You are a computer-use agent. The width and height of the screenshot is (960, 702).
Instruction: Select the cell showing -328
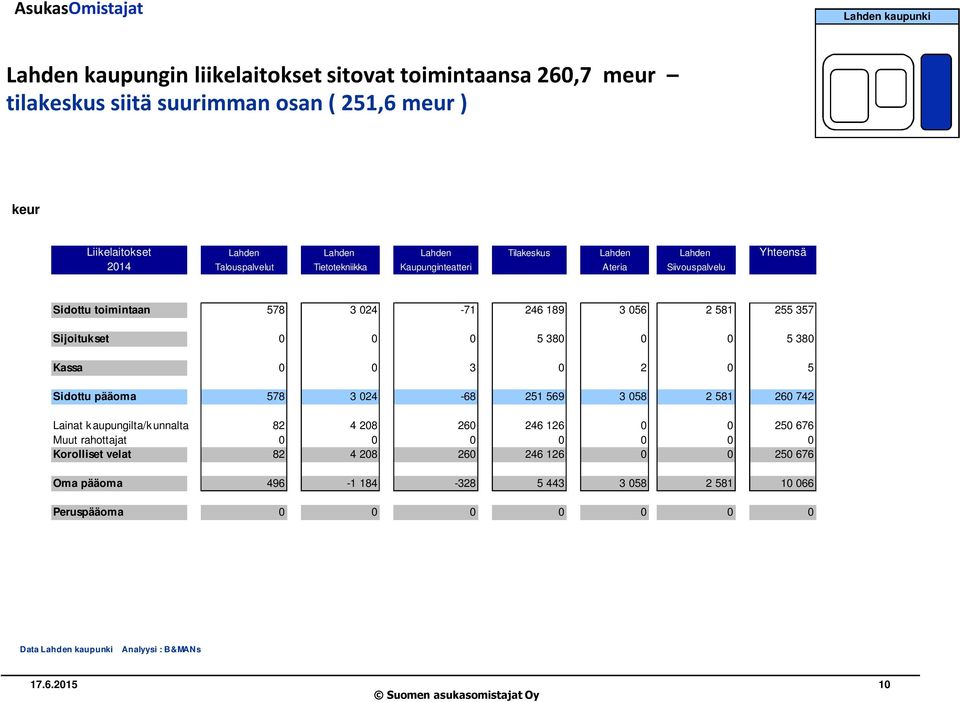(465, 484)
